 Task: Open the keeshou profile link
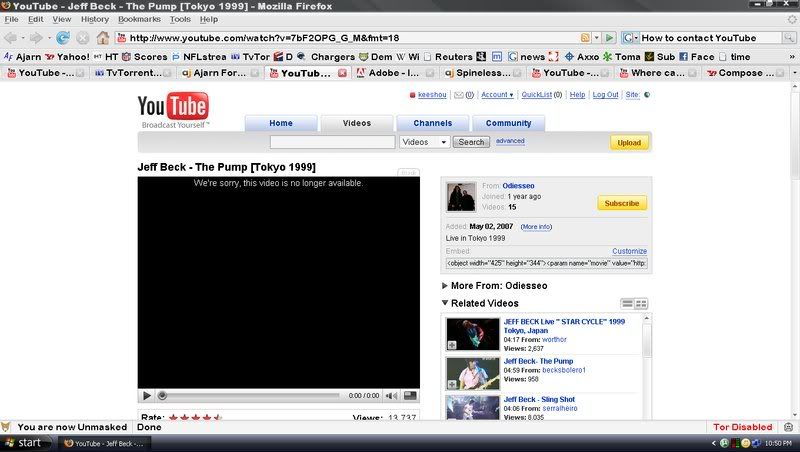point(432,95)
